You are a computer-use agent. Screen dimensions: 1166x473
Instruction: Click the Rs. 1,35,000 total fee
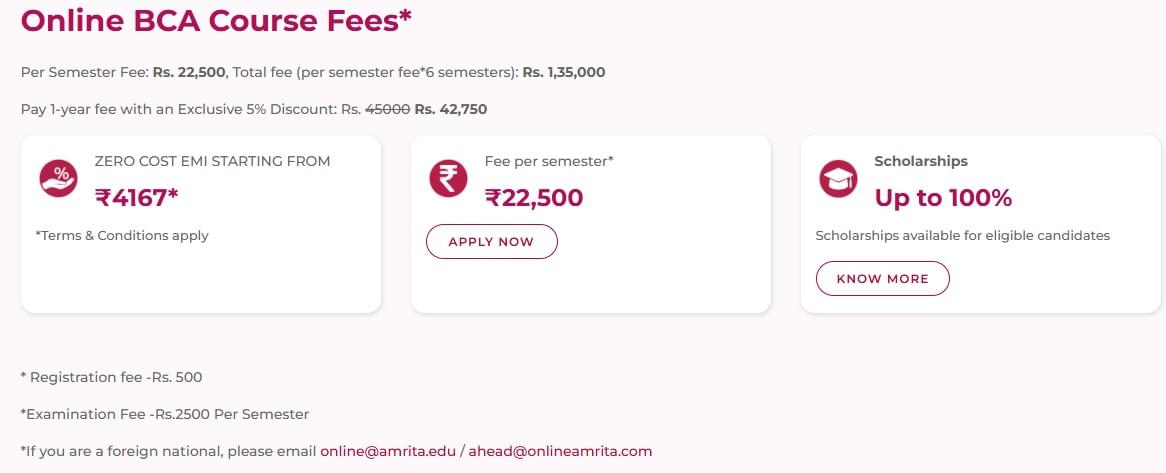click(x=563, y=73)
